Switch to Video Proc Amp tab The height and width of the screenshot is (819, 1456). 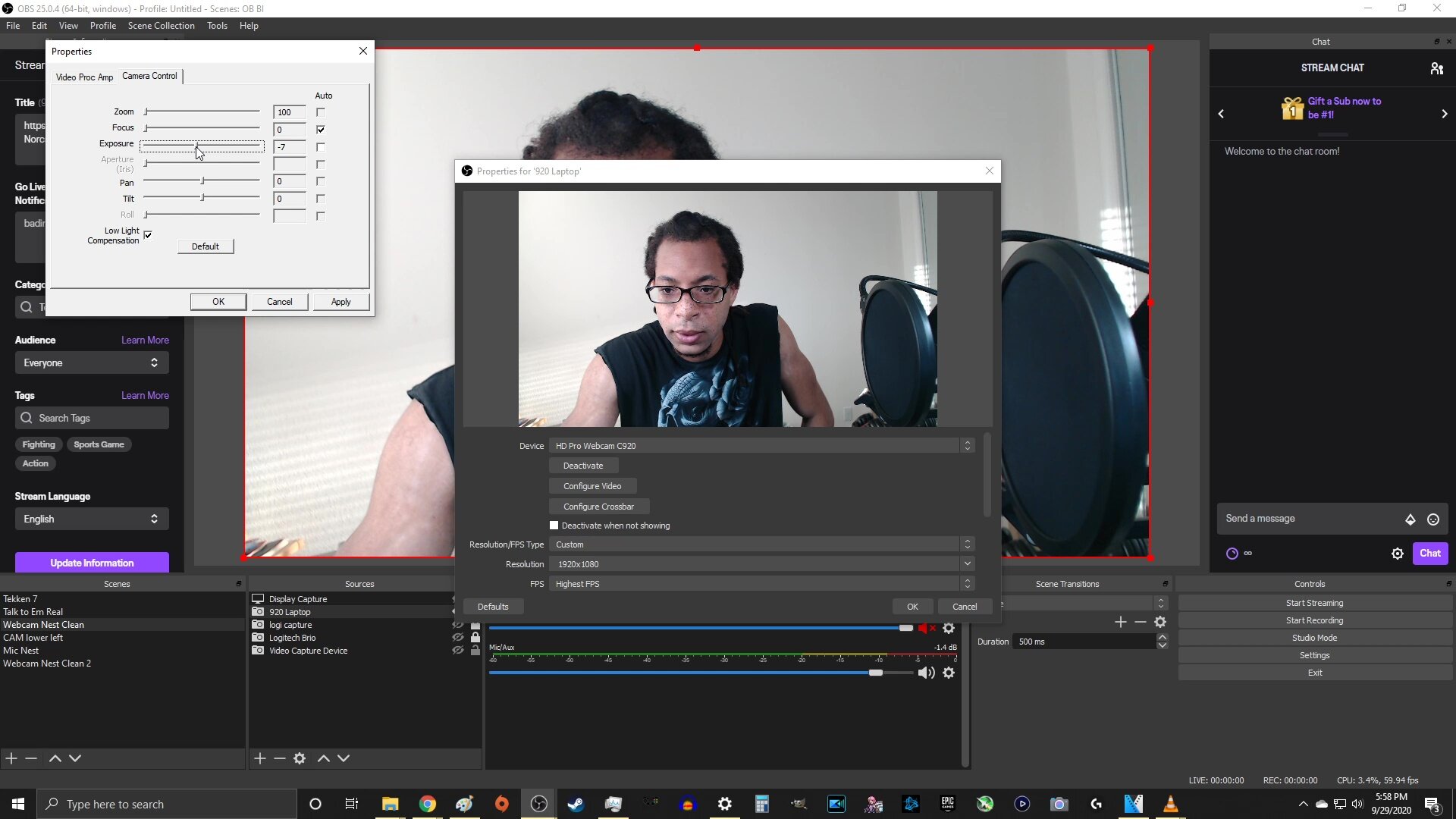click(84, 77)
